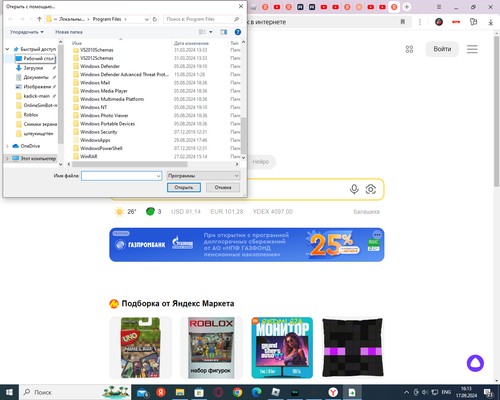The image size is (500, 400).
Task: Click the back arrow in the open dialog
Action: [x=11, y=19]
